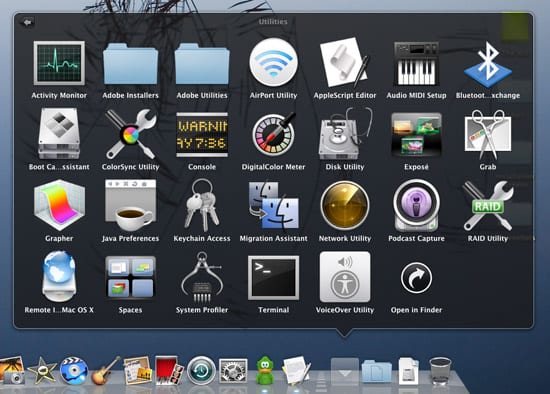Launch Grapher

[59, 206]
